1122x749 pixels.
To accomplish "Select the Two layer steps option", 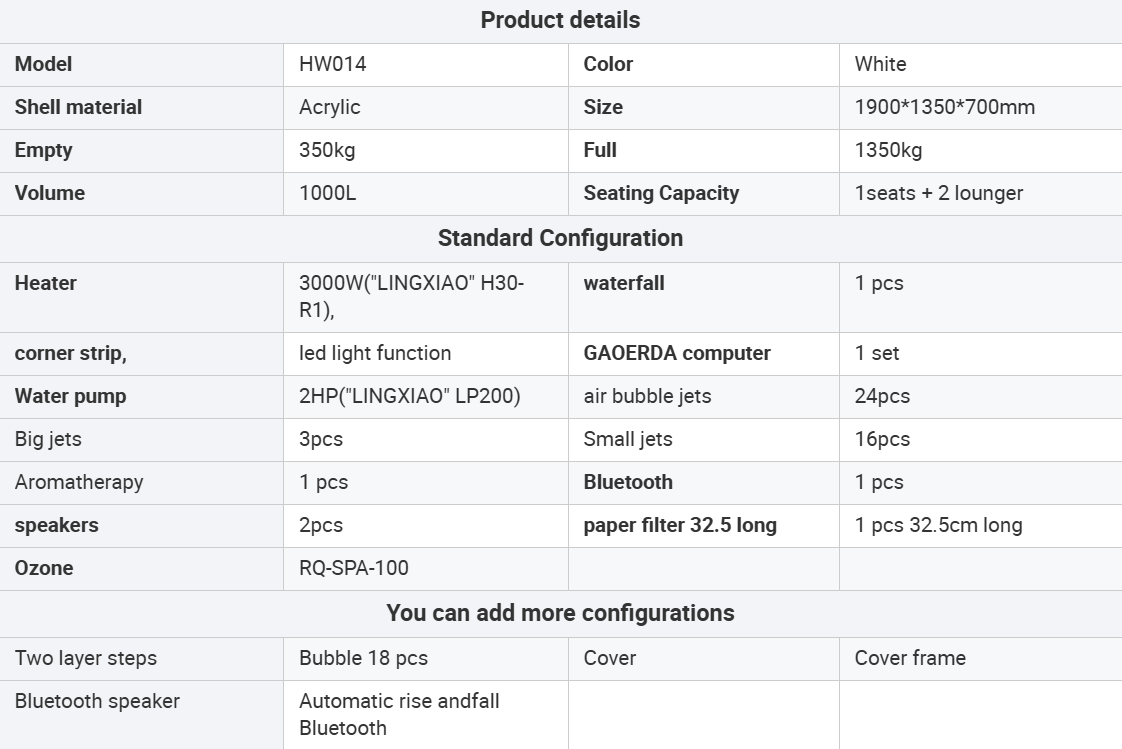I will pyautogui.click(x=86, y=658).
